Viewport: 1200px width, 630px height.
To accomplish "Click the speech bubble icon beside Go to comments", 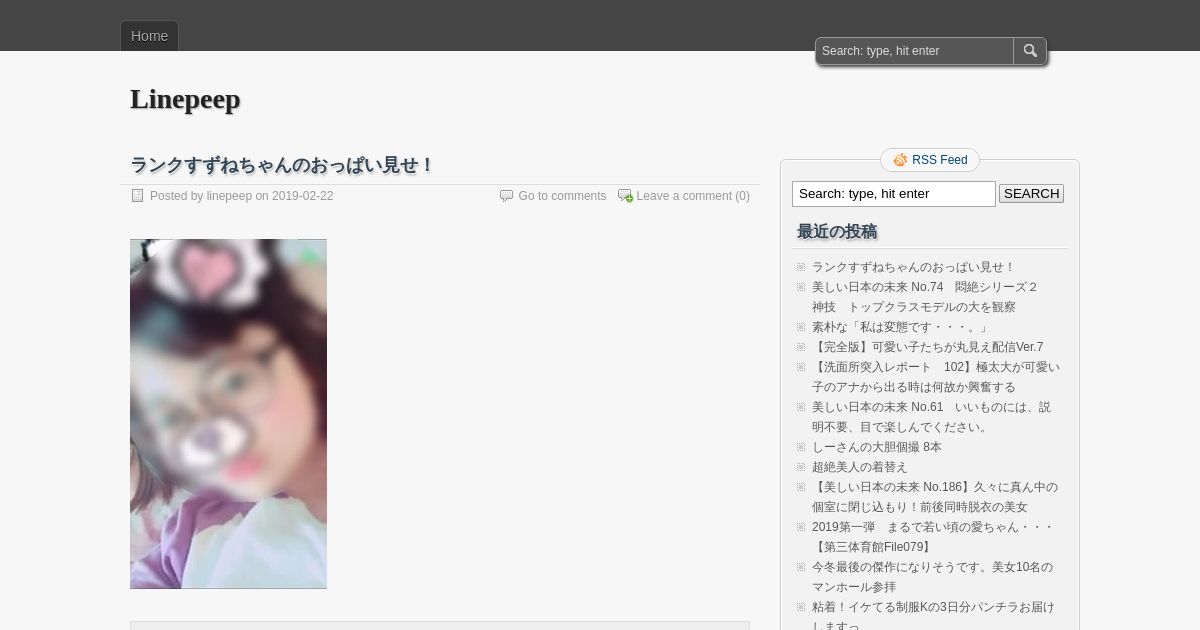I will coord(507,196).
